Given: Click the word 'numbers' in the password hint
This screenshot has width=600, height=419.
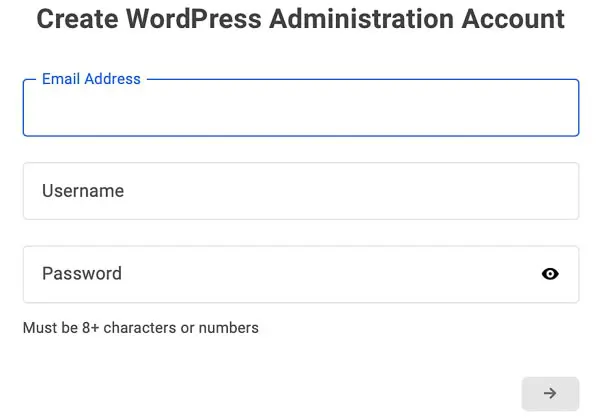Looking at the screenshot, I should [x=229, y=328].
